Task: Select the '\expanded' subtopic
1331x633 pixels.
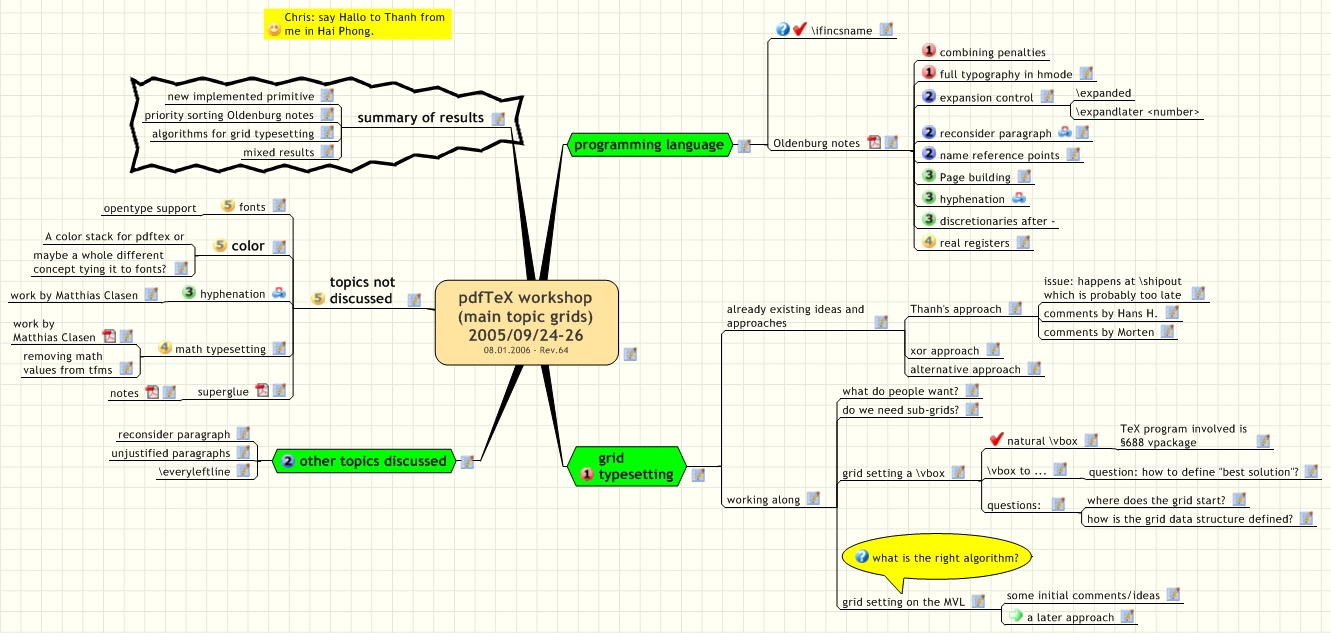Action: pos(1103,93)
